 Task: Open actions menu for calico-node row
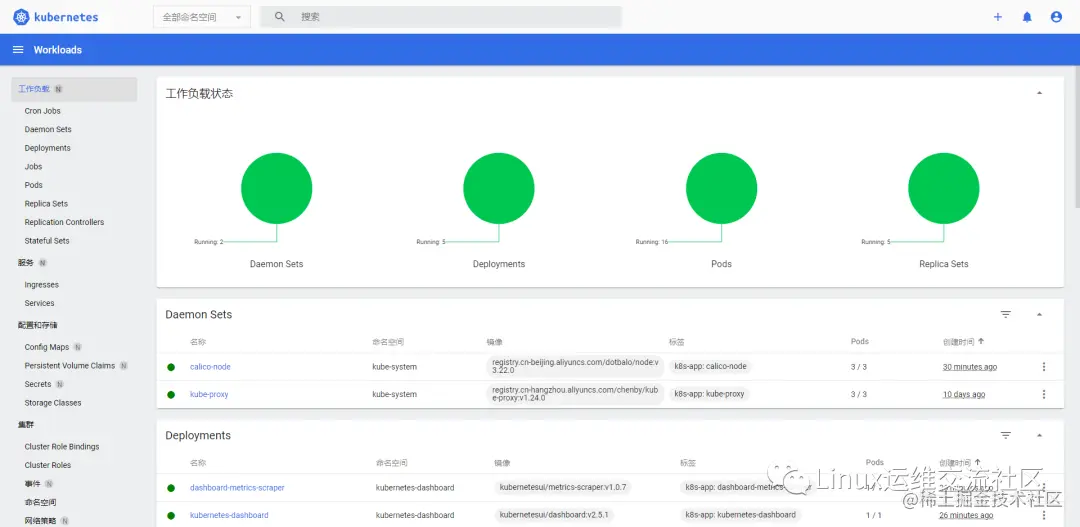1043,366
